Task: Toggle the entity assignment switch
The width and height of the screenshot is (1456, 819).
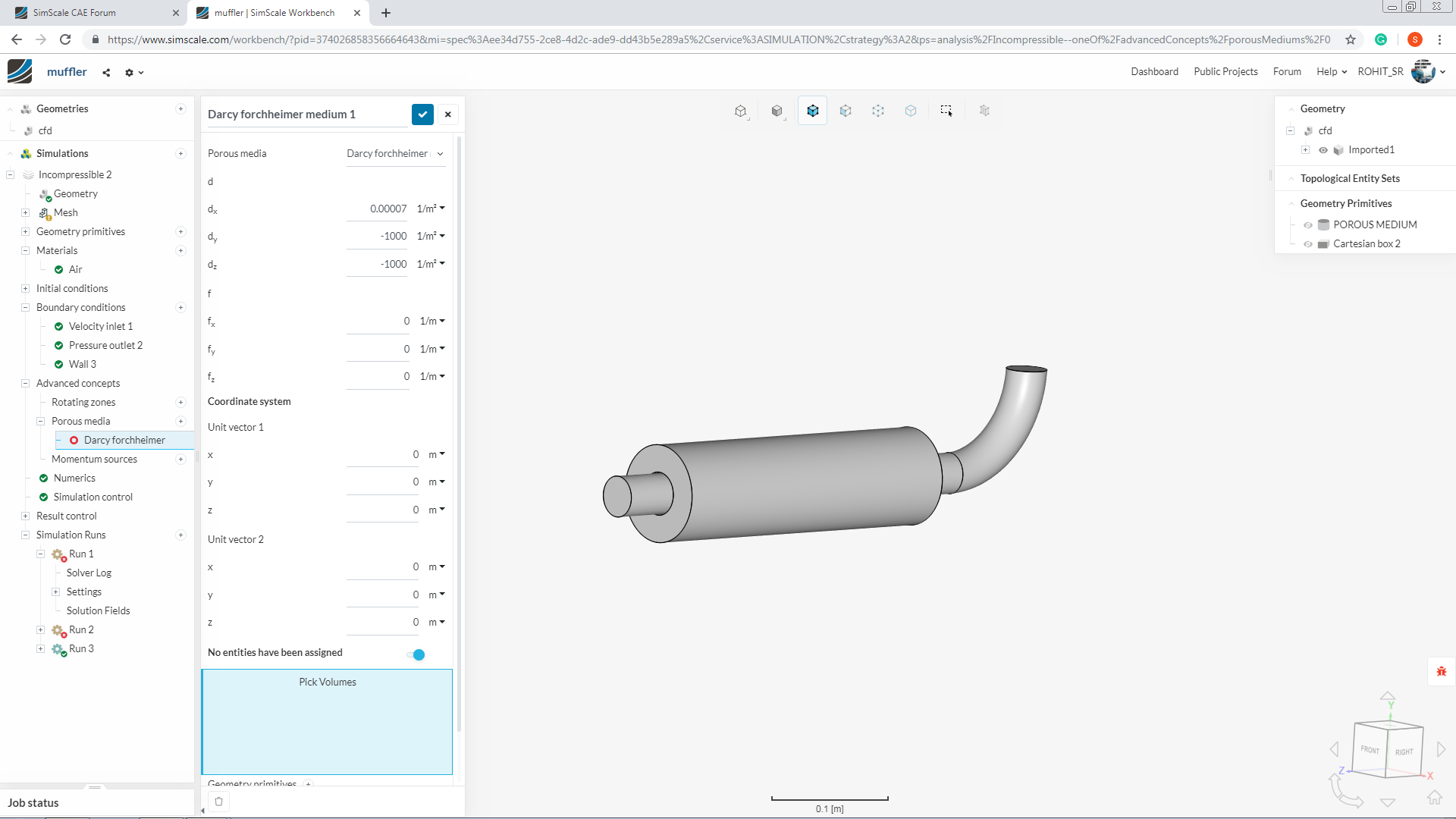Action: (416, 654)
